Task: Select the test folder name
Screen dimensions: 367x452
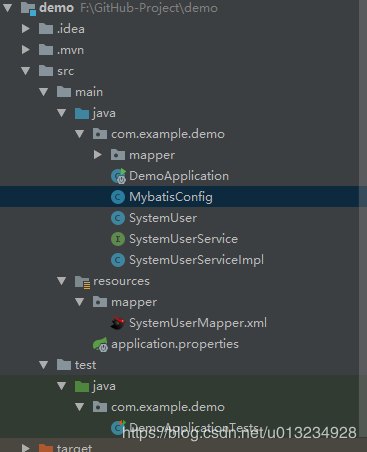Action: pos(85,365)
